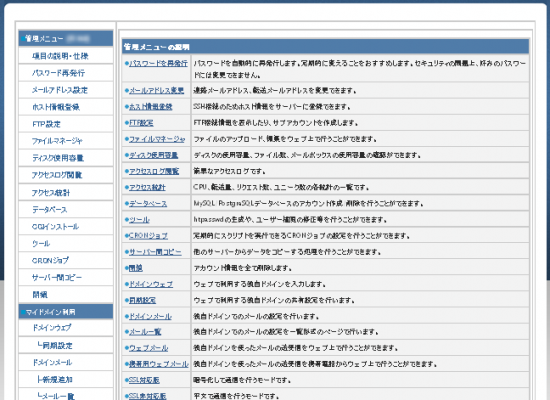Click the ドメインメール link in the table
Image resolution: width=550 pixels, height=400 pixels.
[x=150, y=316]
